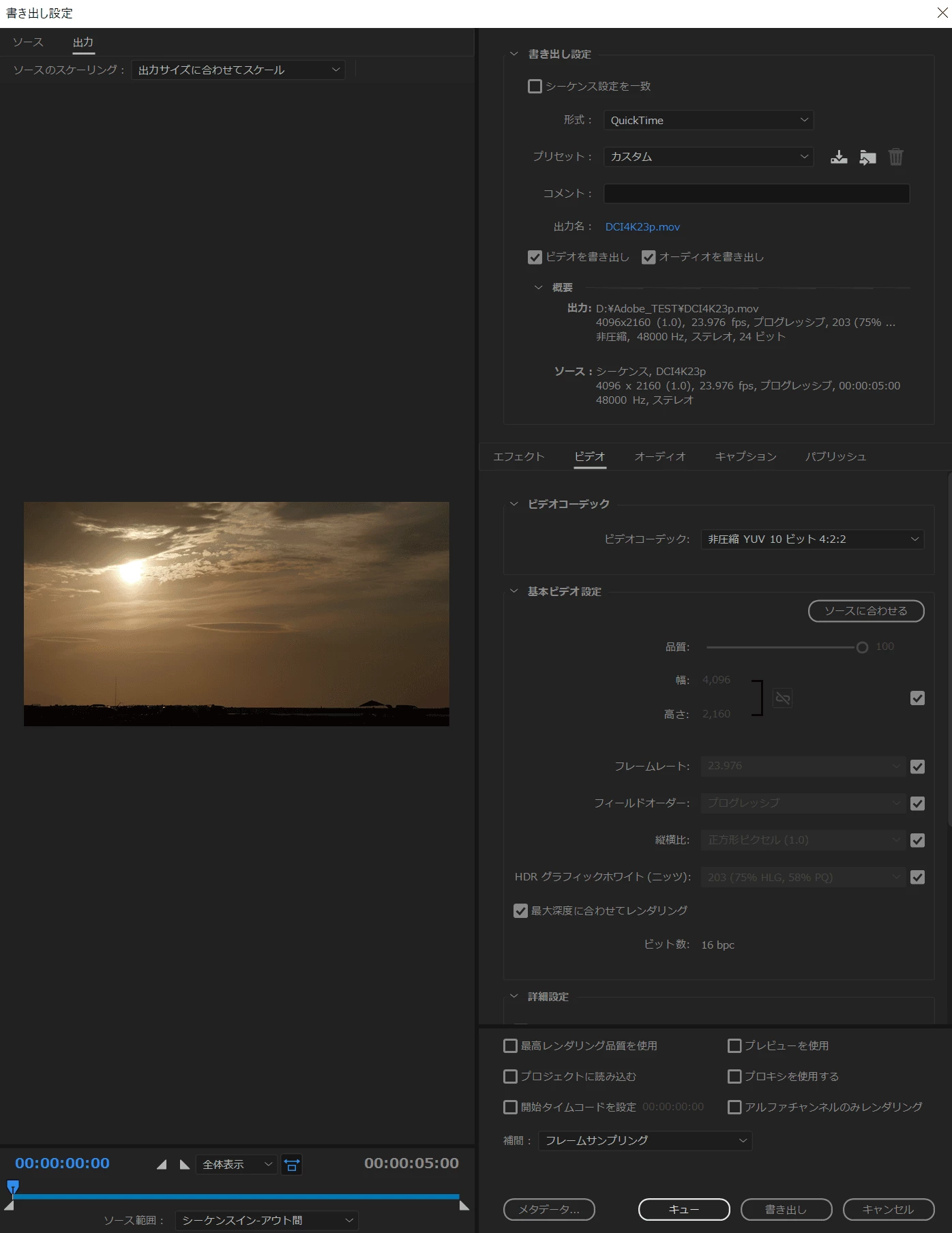The width and height of the screenshot is (952, 1233).
Task: Click the delete preset trash icon
Action: 896,158
